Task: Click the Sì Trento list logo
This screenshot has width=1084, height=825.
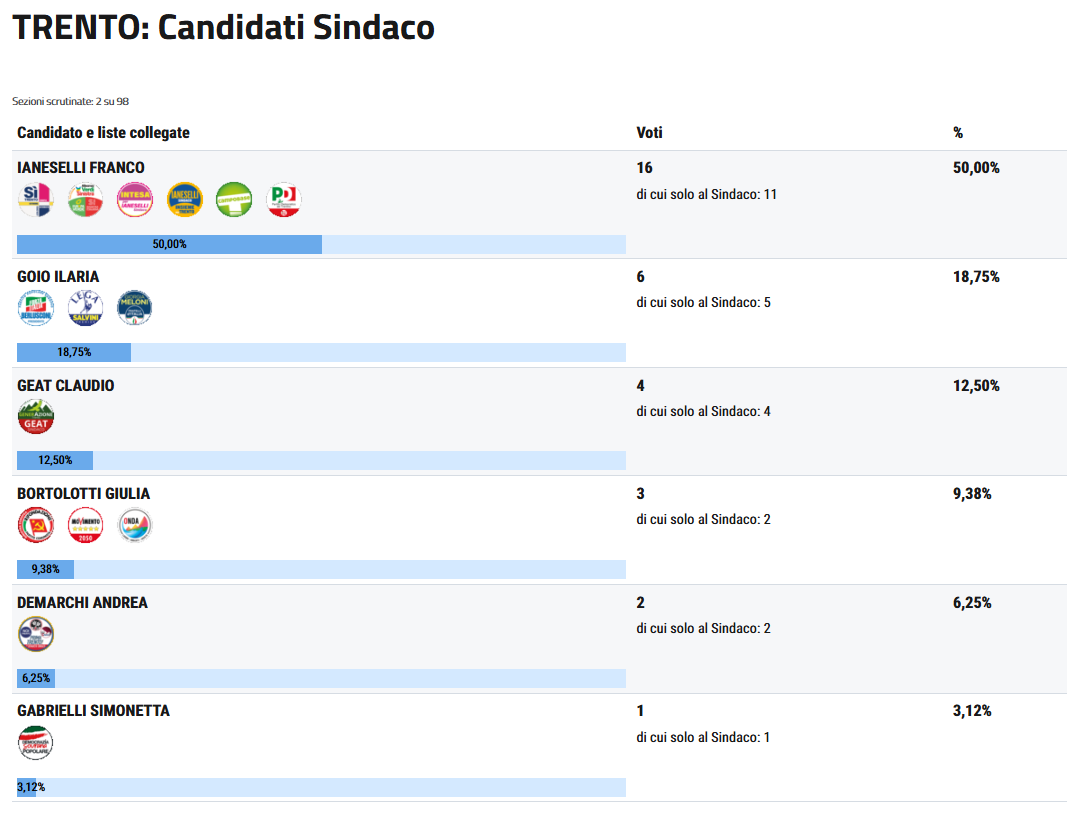Action: pos(36,200)
